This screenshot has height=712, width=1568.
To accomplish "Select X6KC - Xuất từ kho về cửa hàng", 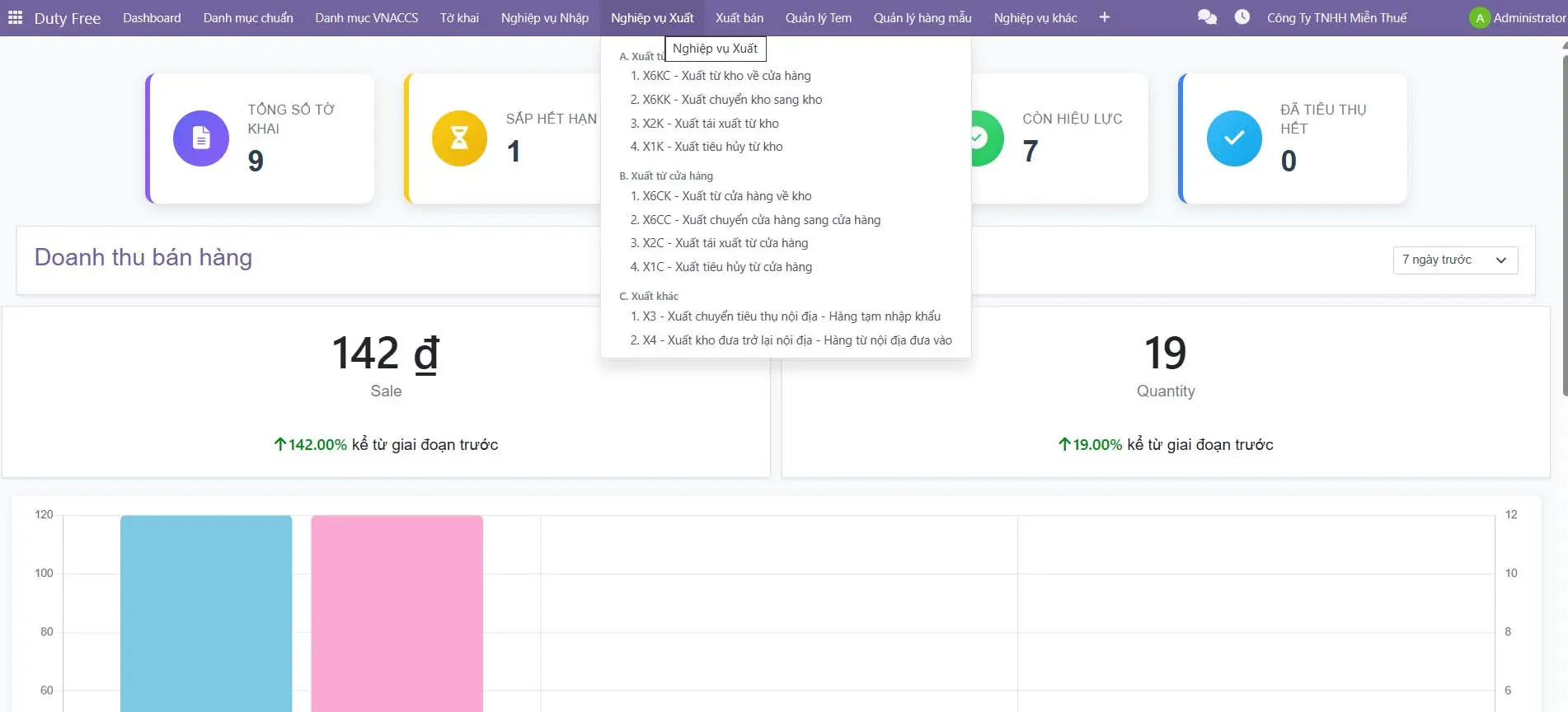I will click(x=720, y=76).
